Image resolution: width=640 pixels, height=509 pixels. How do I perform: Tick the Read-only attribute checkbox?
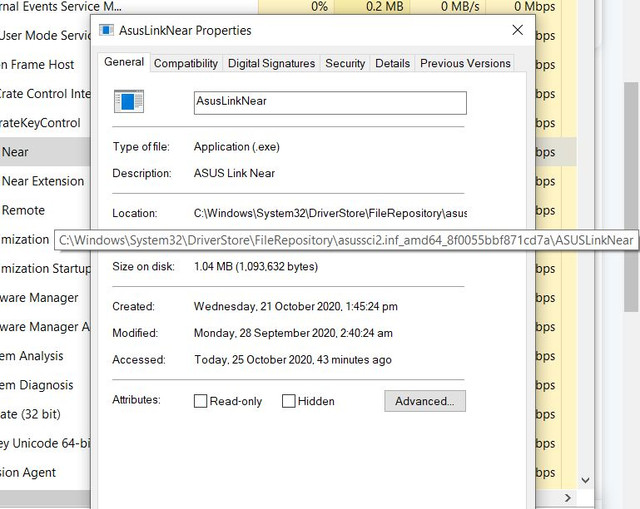click(200, 401)
